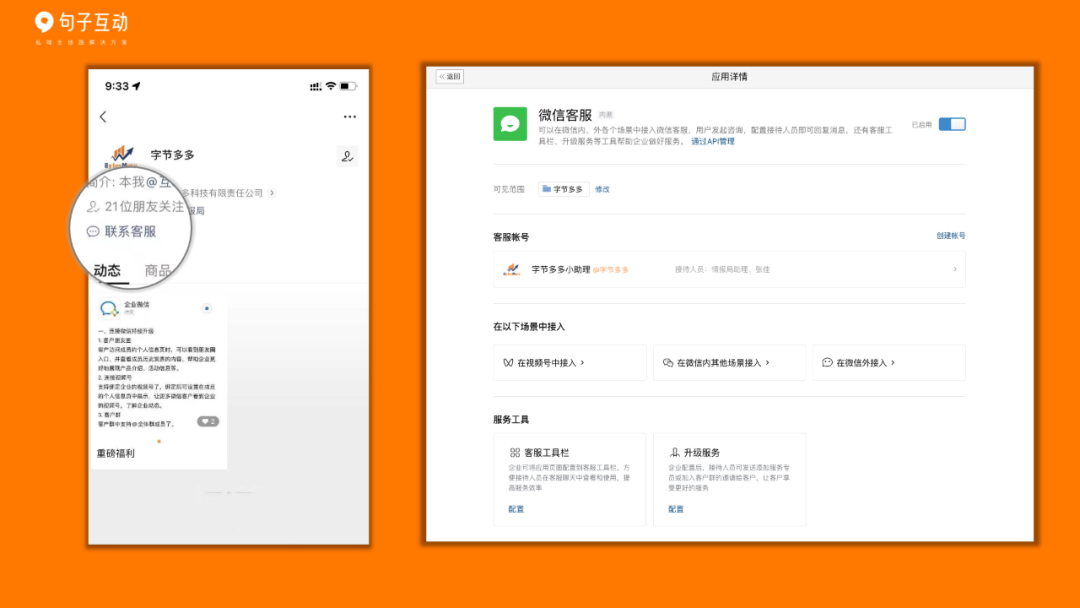Expand company name chevron on phone profile
The height and width of the screenshot is (608, 1080).
point(273,193)
